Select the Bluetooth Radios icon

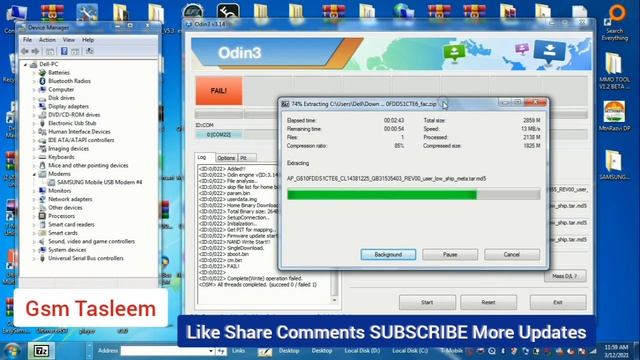point(42,81)
